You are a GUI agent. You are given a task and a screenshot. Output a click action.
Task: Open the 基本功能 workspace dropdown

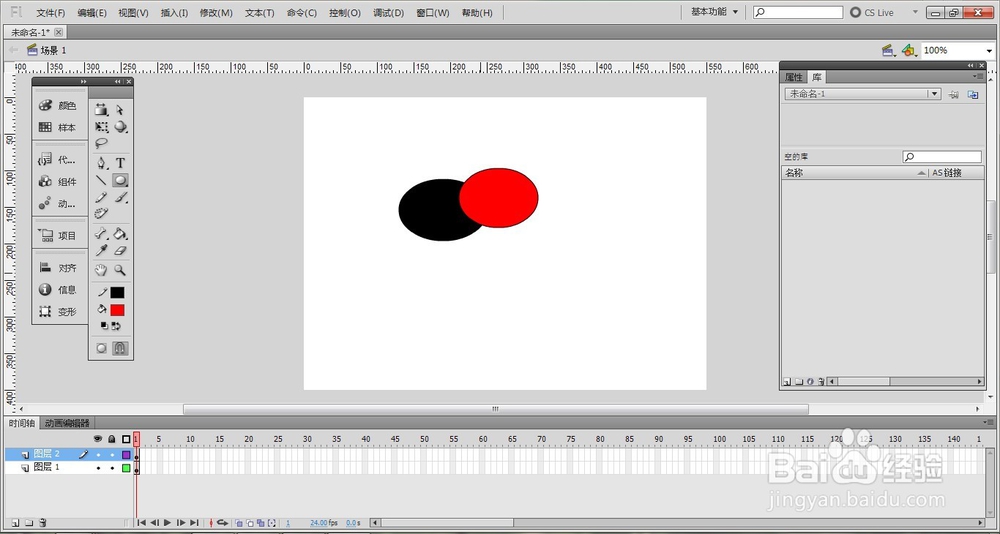(714, 12)
